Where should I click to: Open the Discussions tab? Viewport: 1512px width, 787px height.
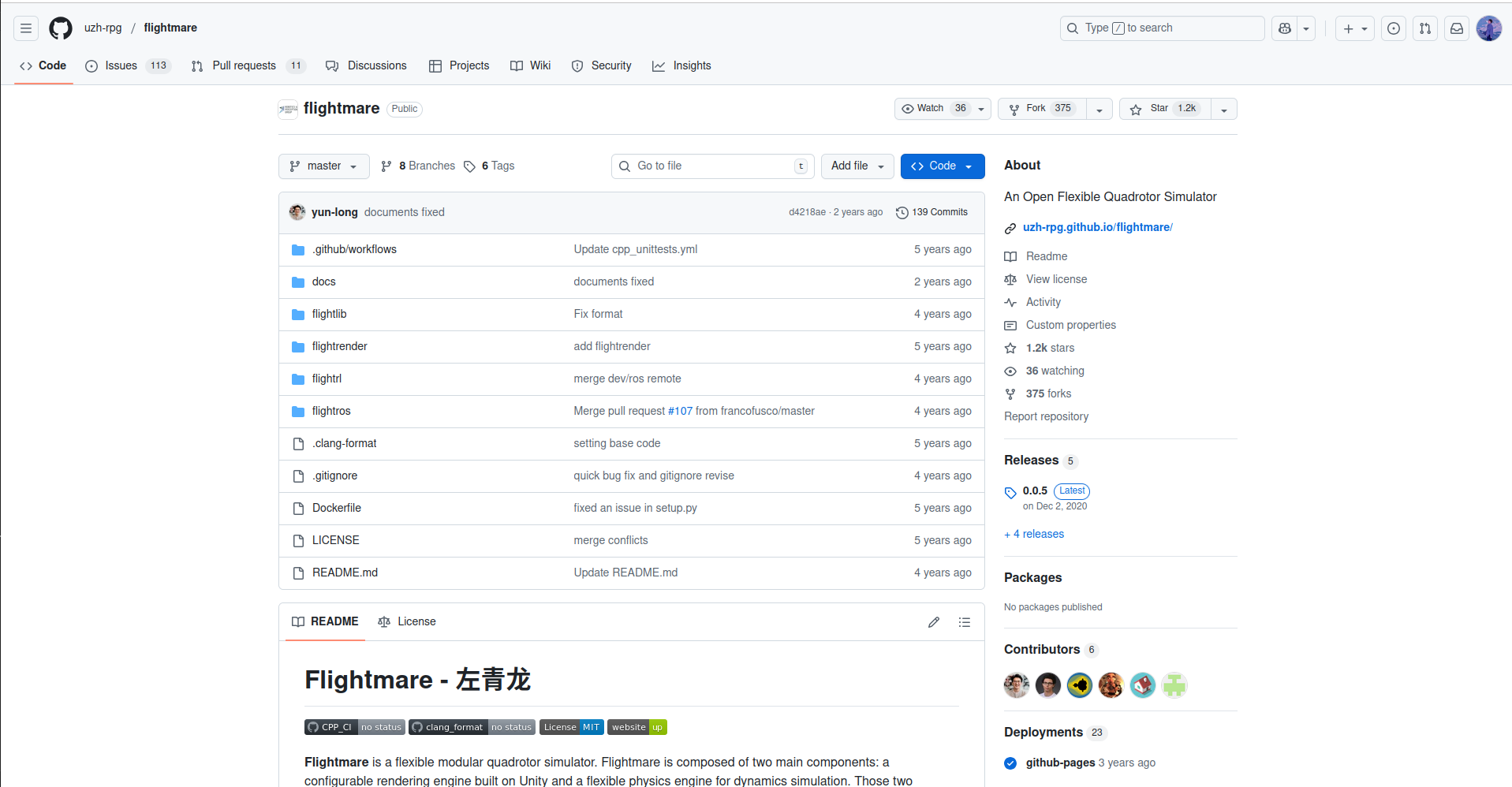coord(366,65)
